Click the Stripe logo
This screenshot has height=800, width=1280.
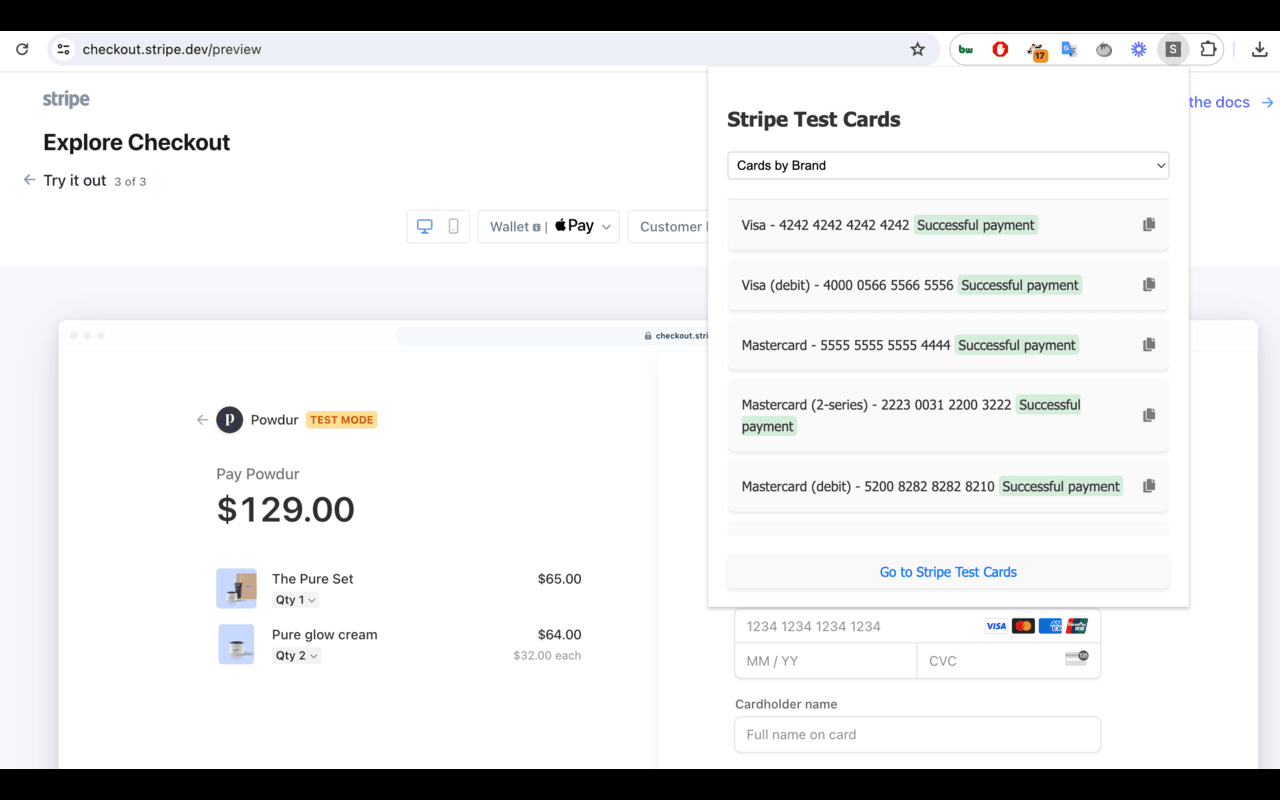point(65,98)
